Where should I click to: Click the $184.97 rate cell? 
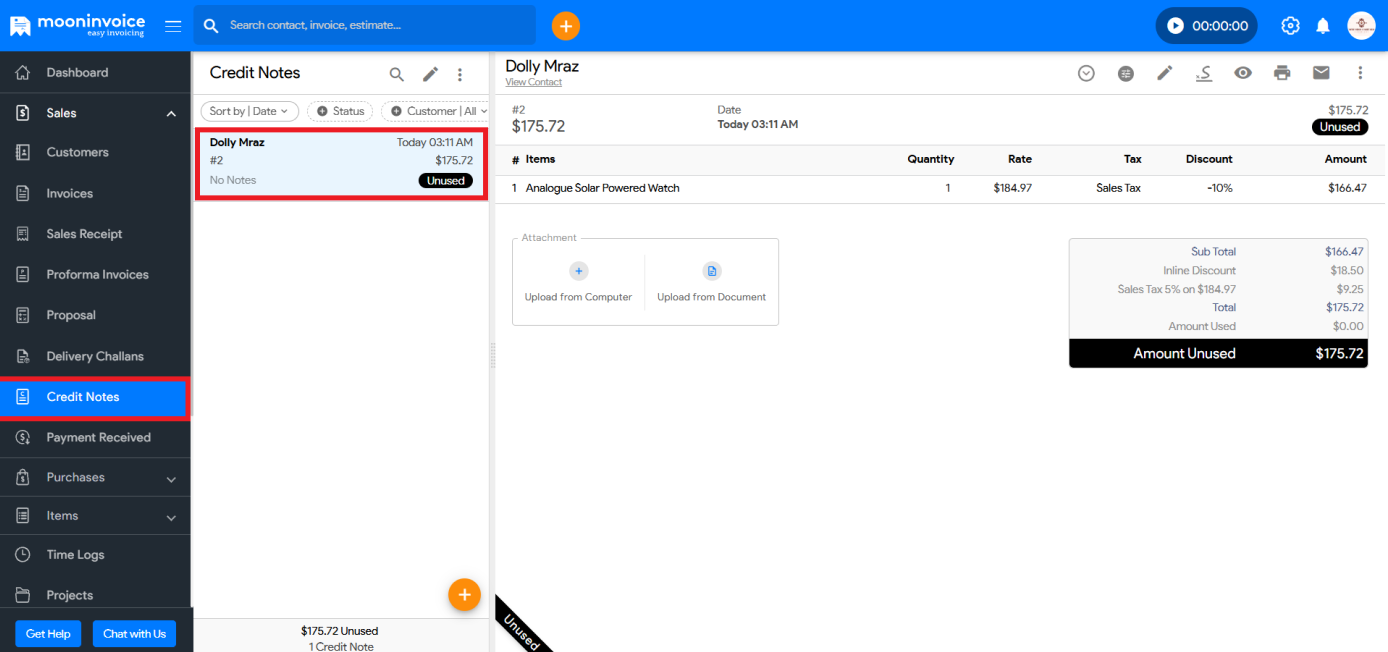click(1012, 188)
